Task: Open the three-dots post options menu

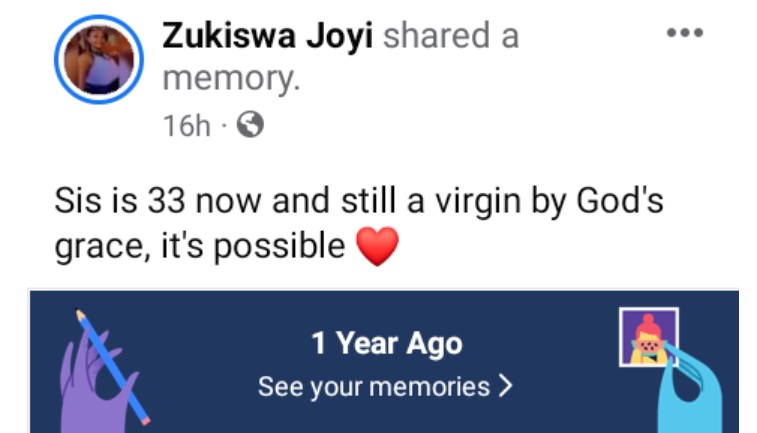Action: [685, 33]
